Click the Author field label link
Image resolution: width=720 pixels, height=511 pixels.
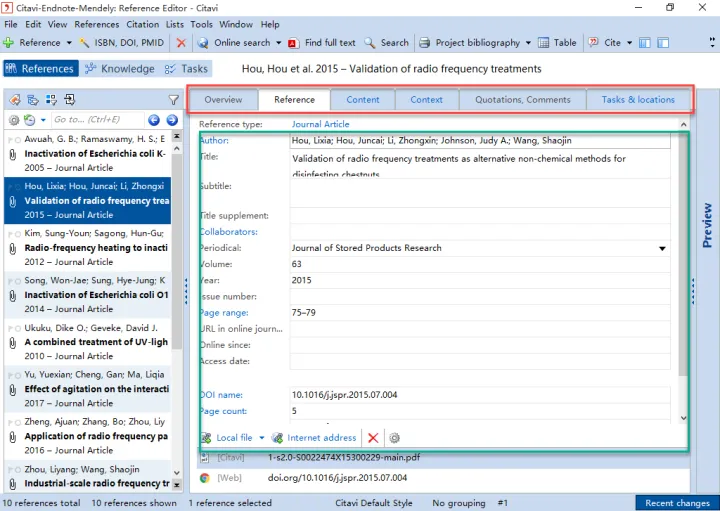tap(215, 140)
